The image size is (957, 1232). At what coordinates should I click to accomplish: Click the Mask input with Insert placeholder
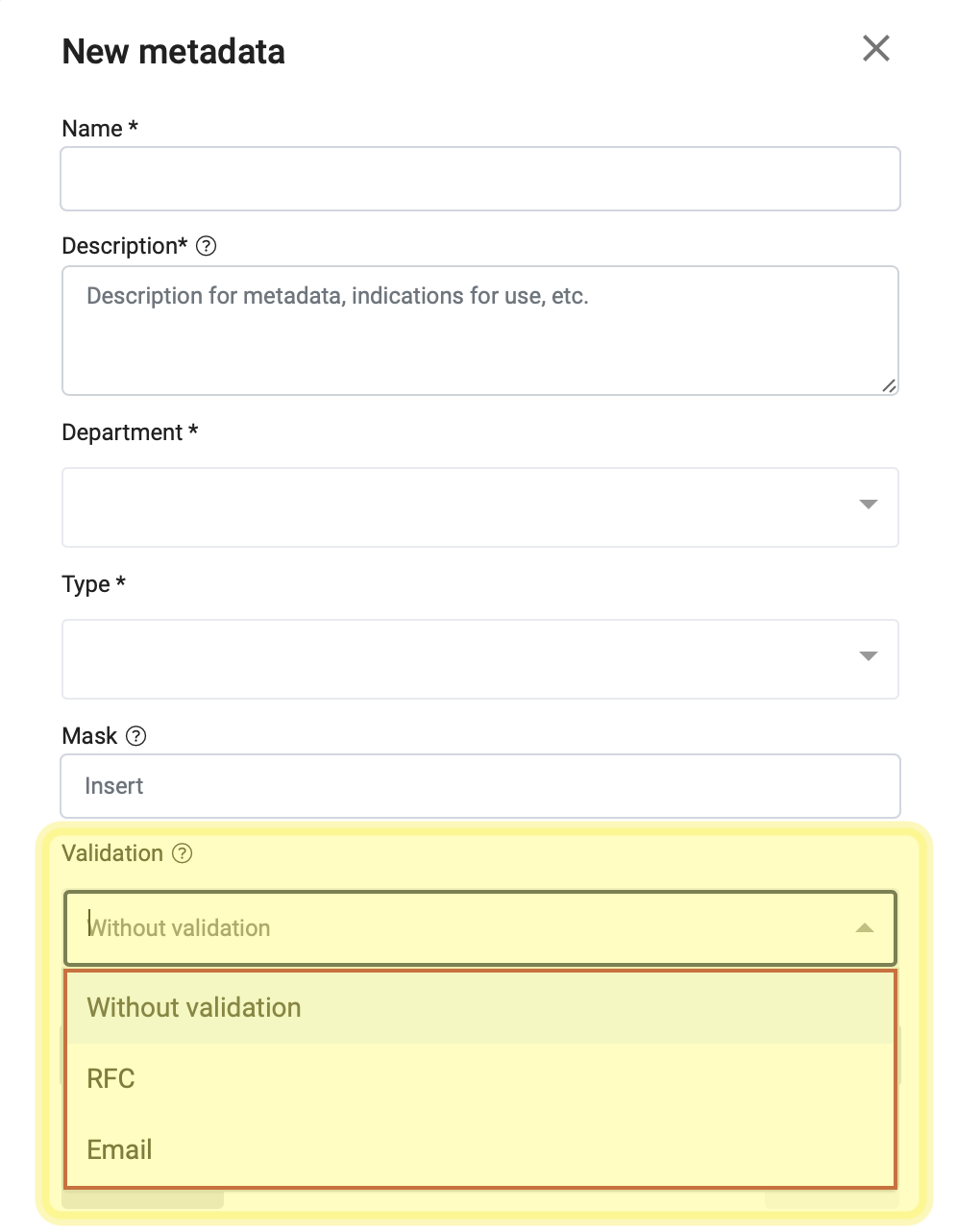coord(480,786)
